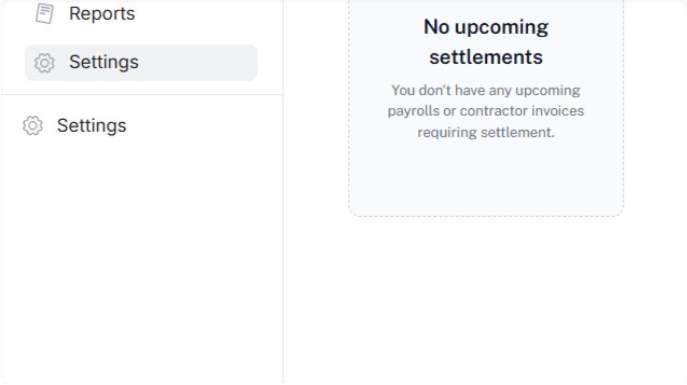Click the gear icon below the sidebar divider
Screen dimensions: 687x385
tap(32, 126)
